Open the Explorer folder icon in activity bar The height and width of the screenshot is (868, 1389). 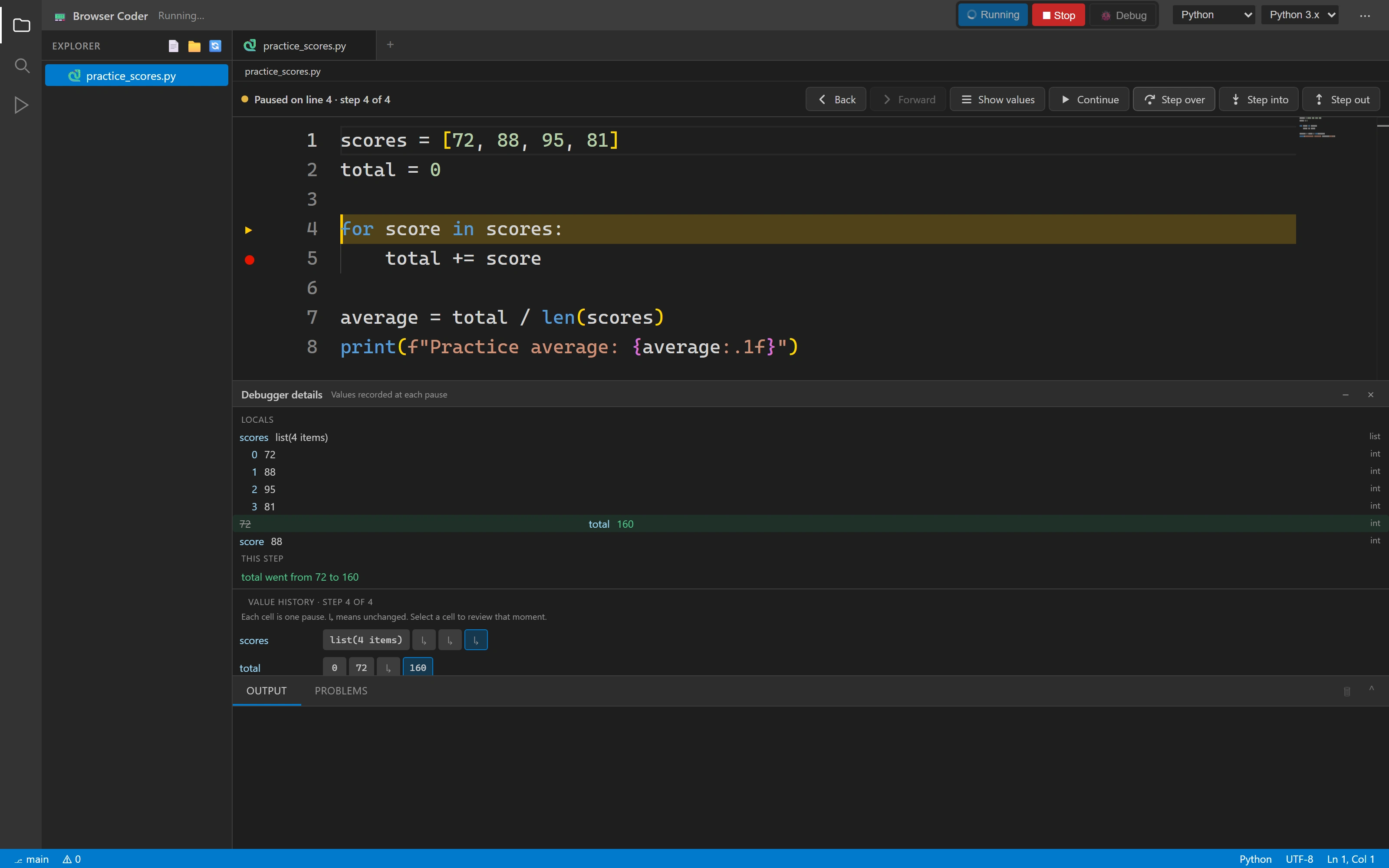(21, 25)
